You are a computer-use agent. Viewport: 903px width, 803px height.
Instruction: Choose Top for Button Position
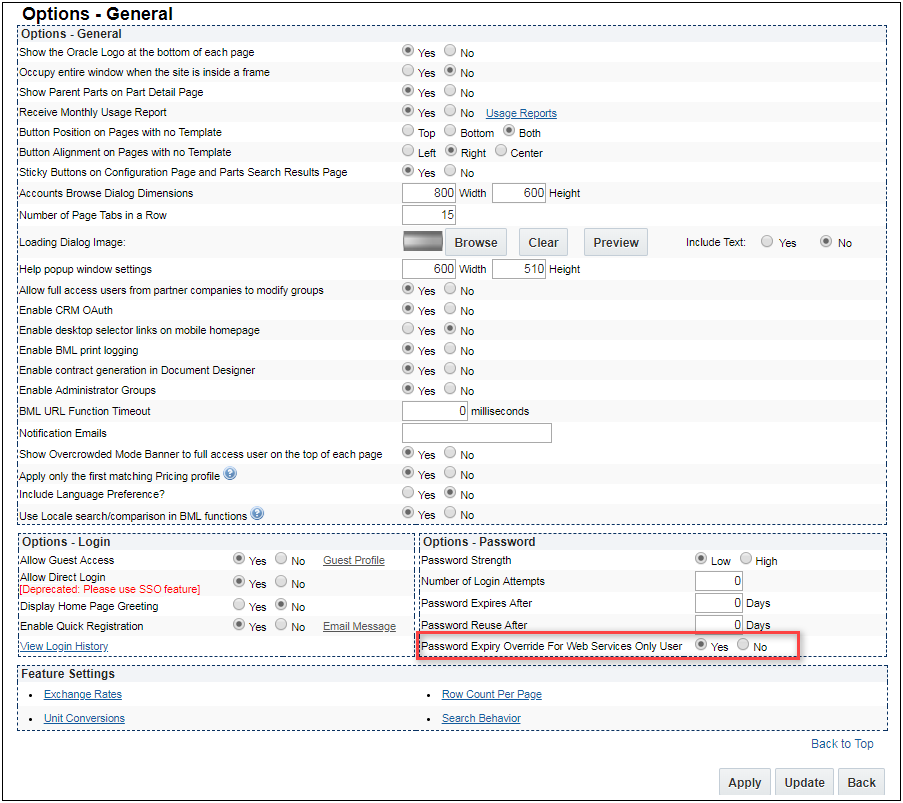point(408,131)
